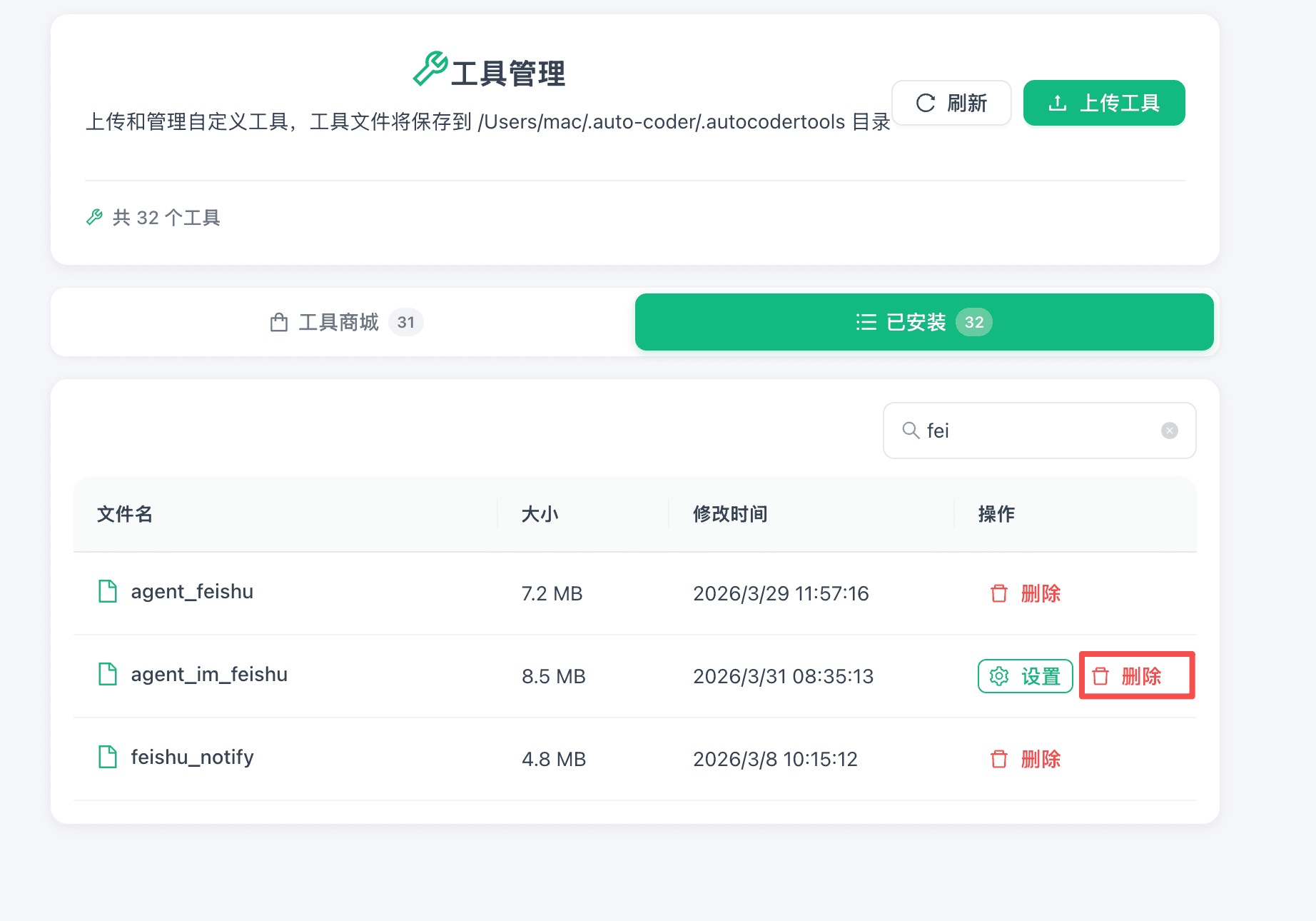Delete the agent_im_feishu tool

click(1128, 676)
